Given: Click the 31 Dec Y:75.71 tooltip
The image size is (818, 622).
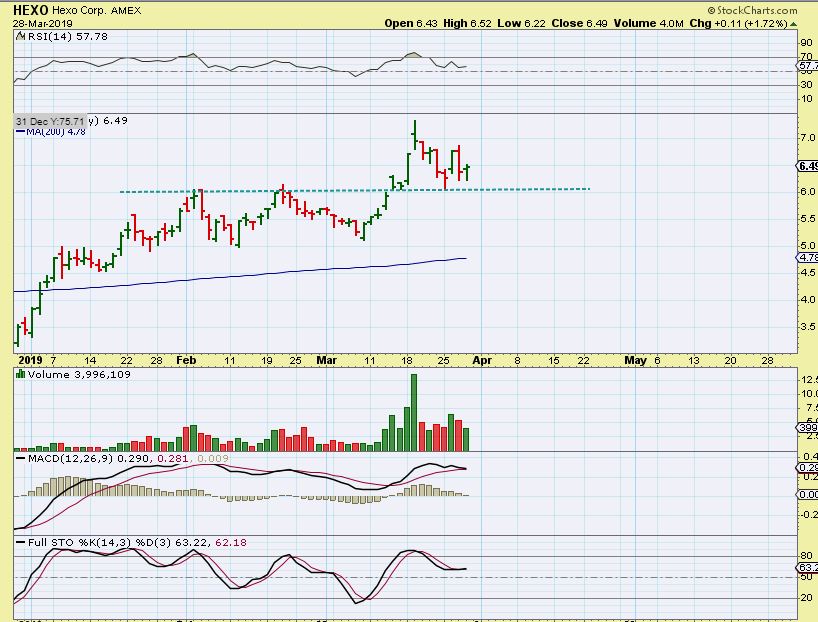Looking at the screenshot, I should 50,121.
